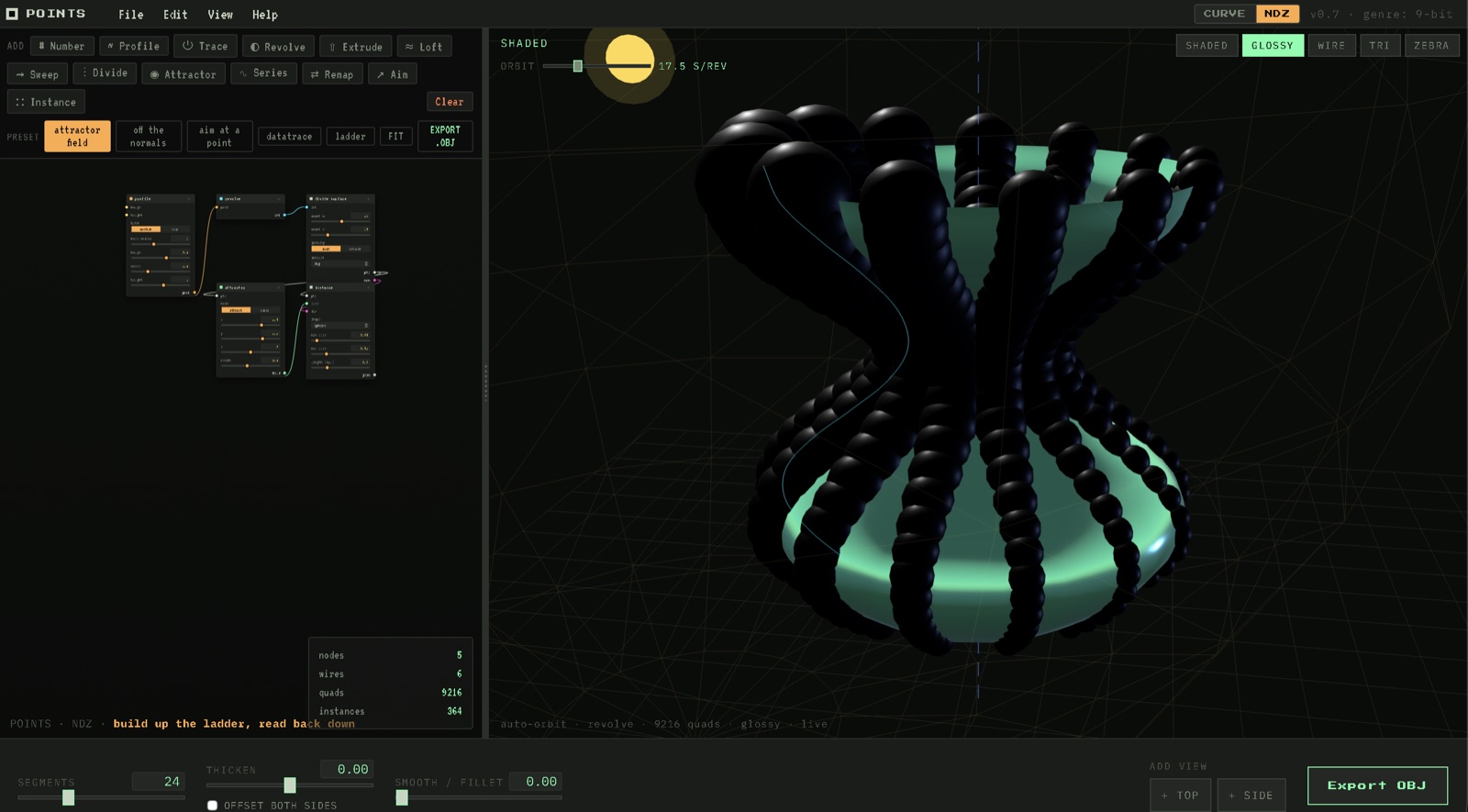Screen dimensions: 1468x812
Task: Click the Smooth / Fillet value field
Action: point(536,782)
